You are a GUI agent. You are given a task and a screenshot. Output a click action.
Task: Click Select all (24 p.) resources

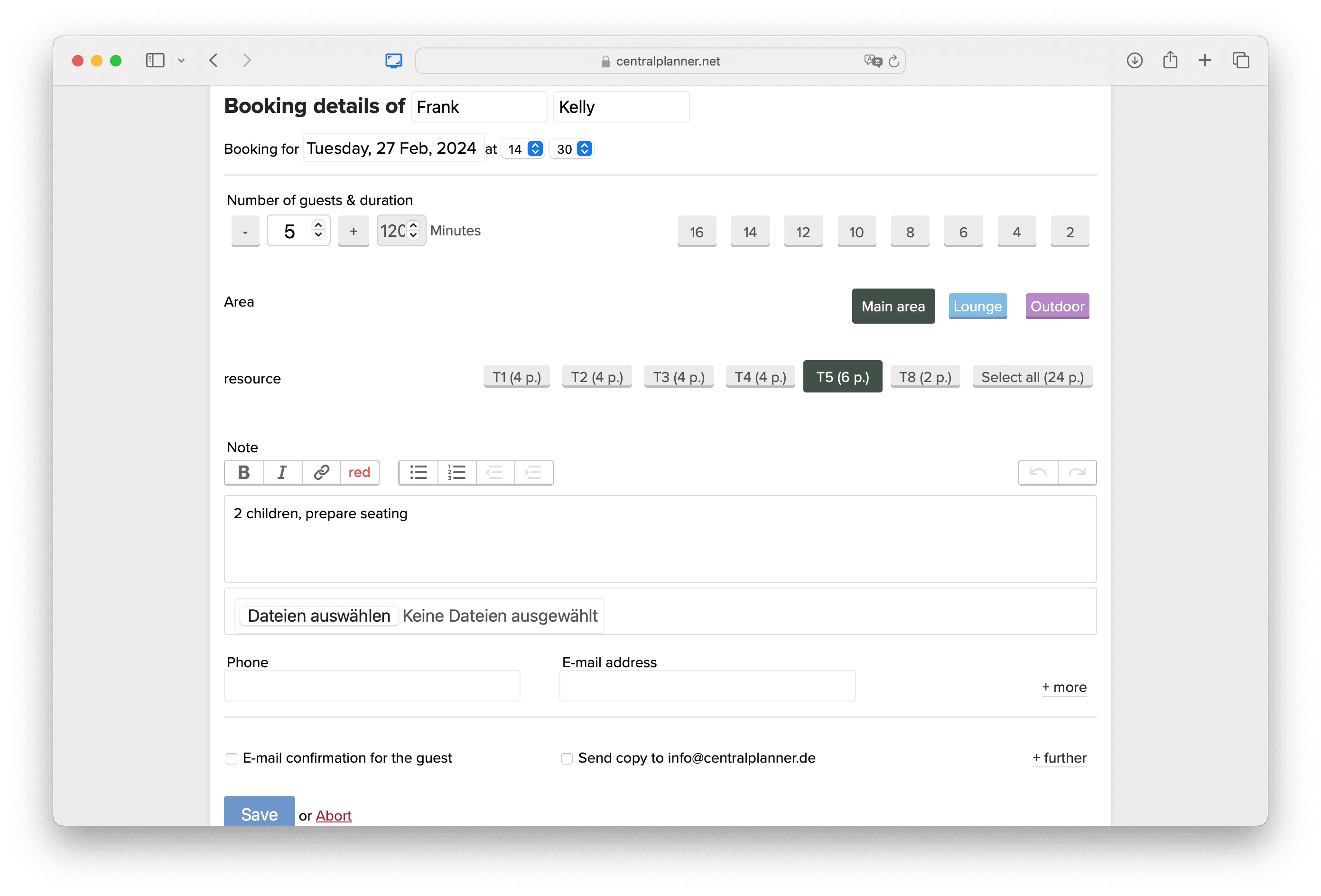tap(1032, 377)
